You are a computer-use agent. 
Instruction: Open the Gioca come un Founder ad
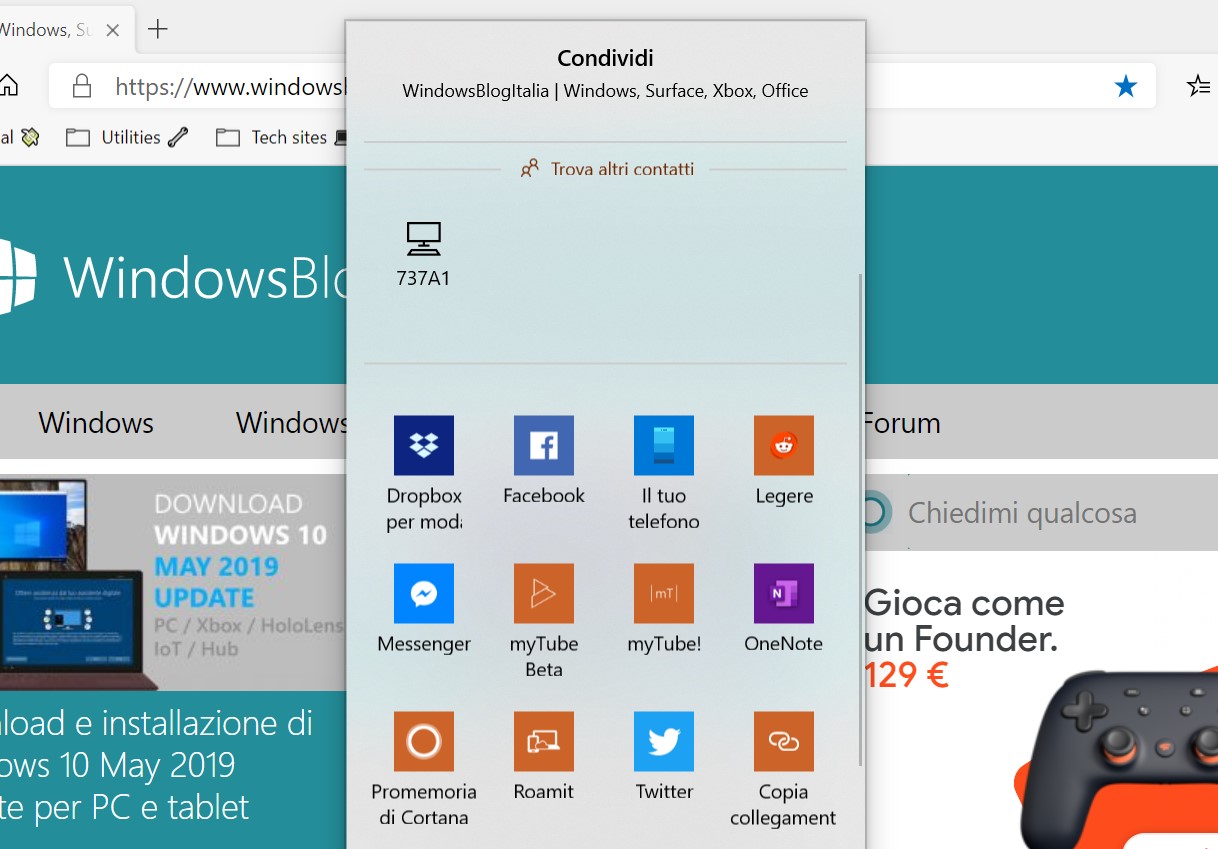(x=1042, y=700)
